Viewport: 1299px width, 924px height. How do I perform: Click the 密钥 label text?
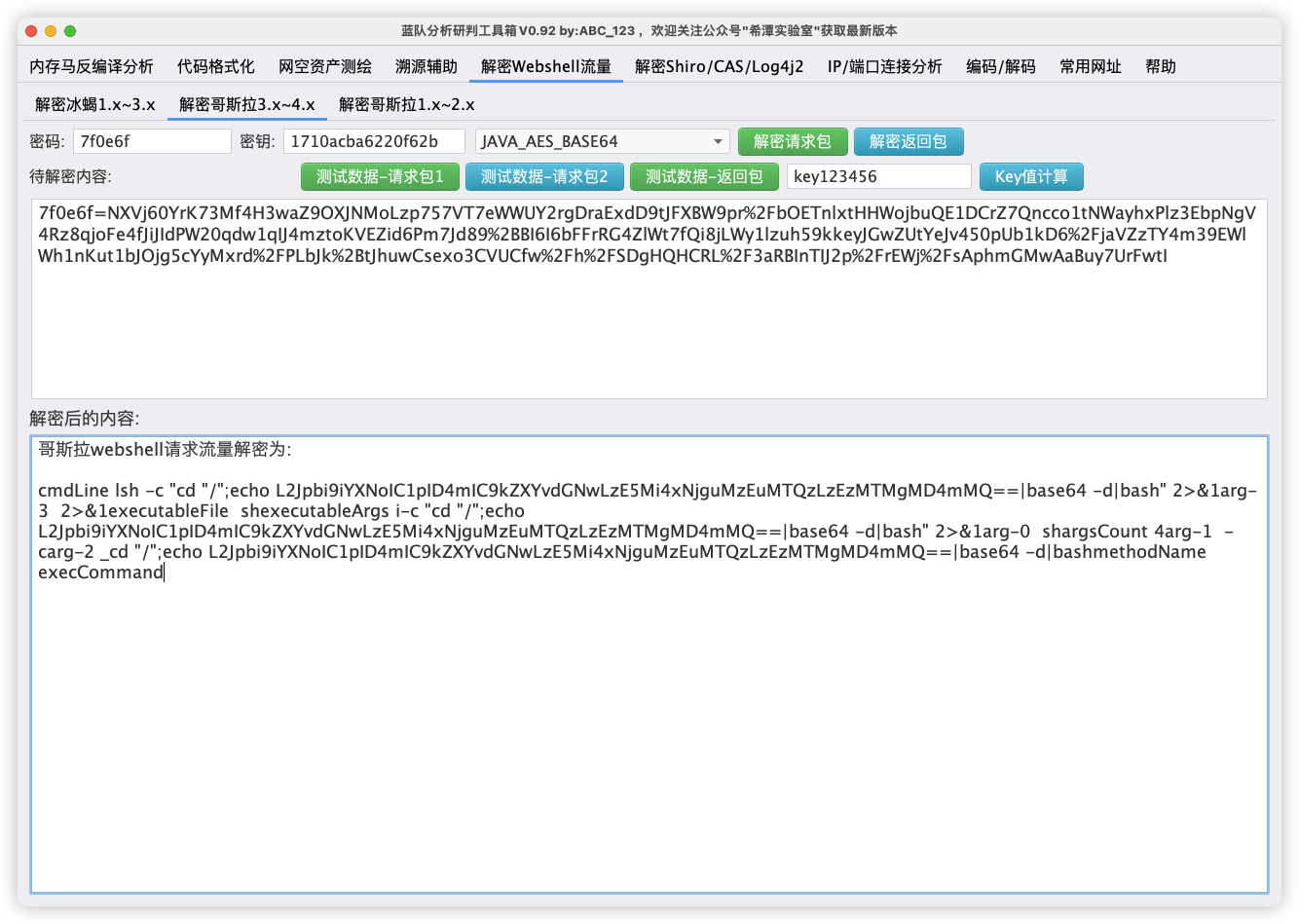(257, 141)
